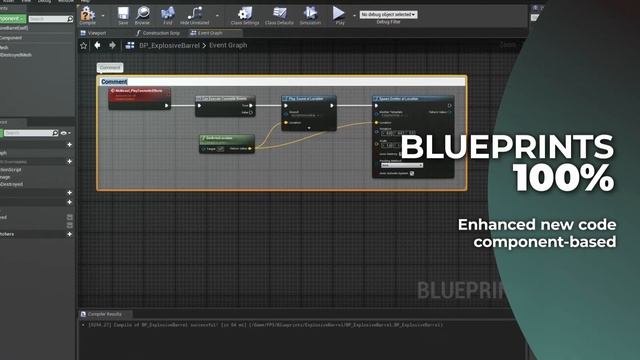Click the GetActorLocation Target pin
Viewport: 640px width, 360px height.
tap(204, 149)
